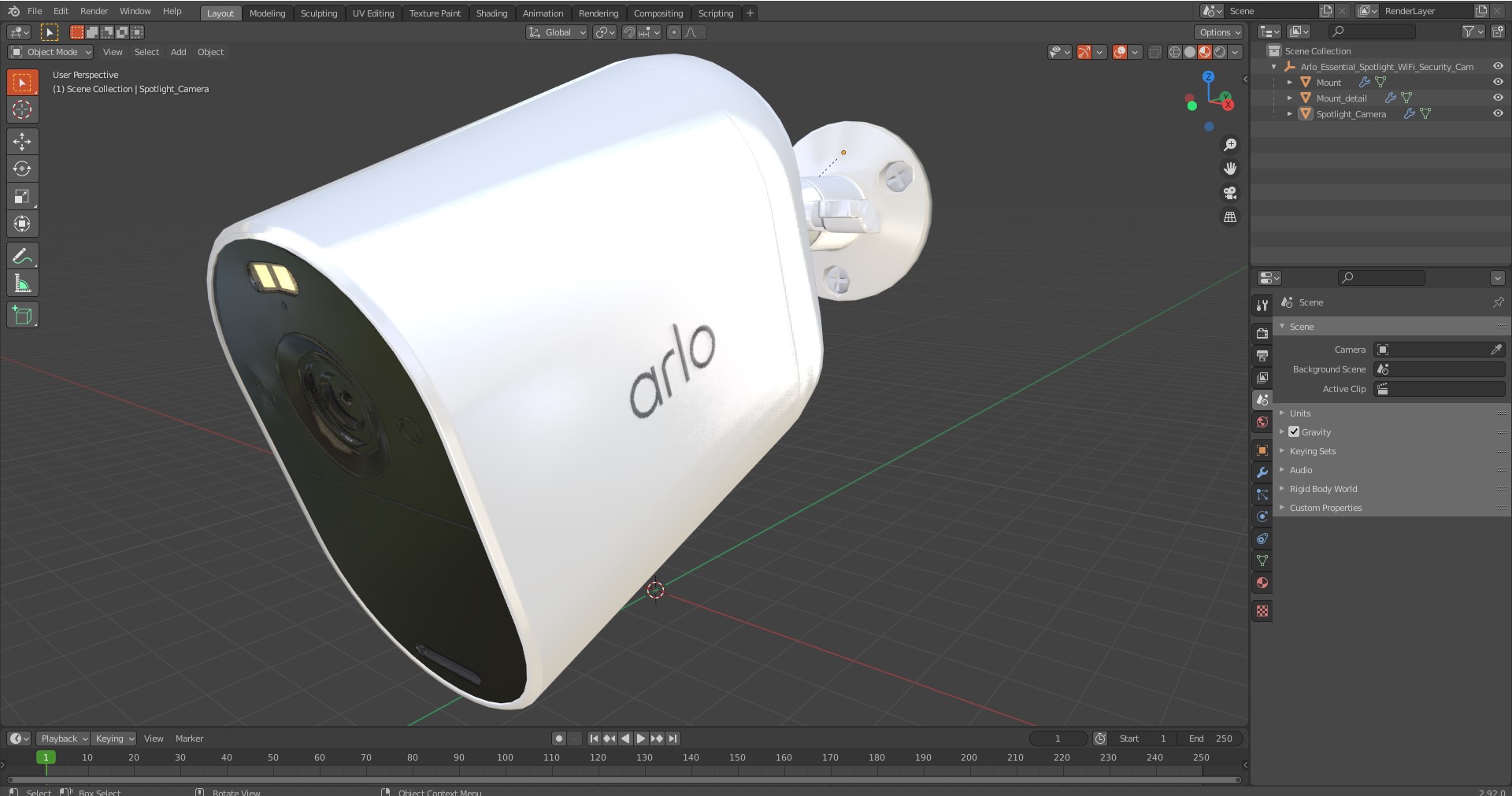Open the Global orientation dropdown
Image resolution: width=1512 pixels, height=796 pixels.
point(557,32)
